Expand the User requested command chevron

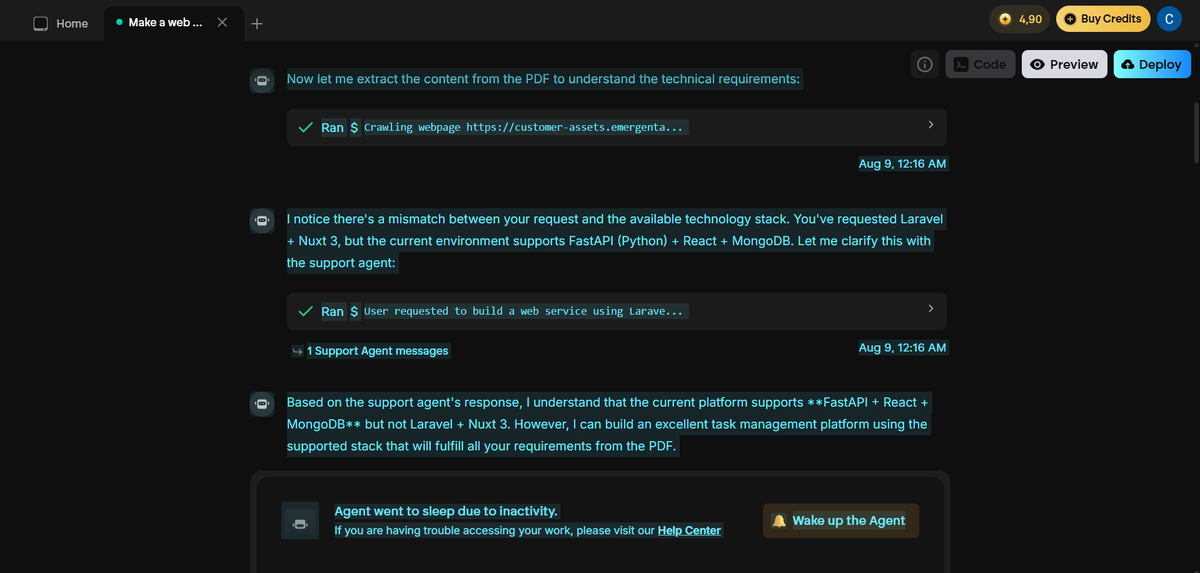coord(930,308)
